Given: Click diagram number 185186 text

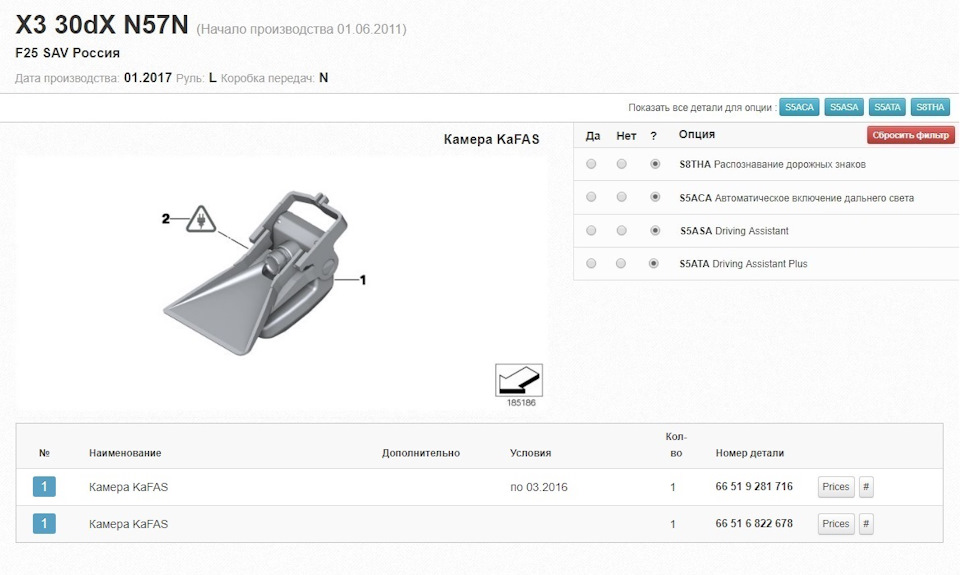Looking at the screenshot, I should click(x=521, y=403).
